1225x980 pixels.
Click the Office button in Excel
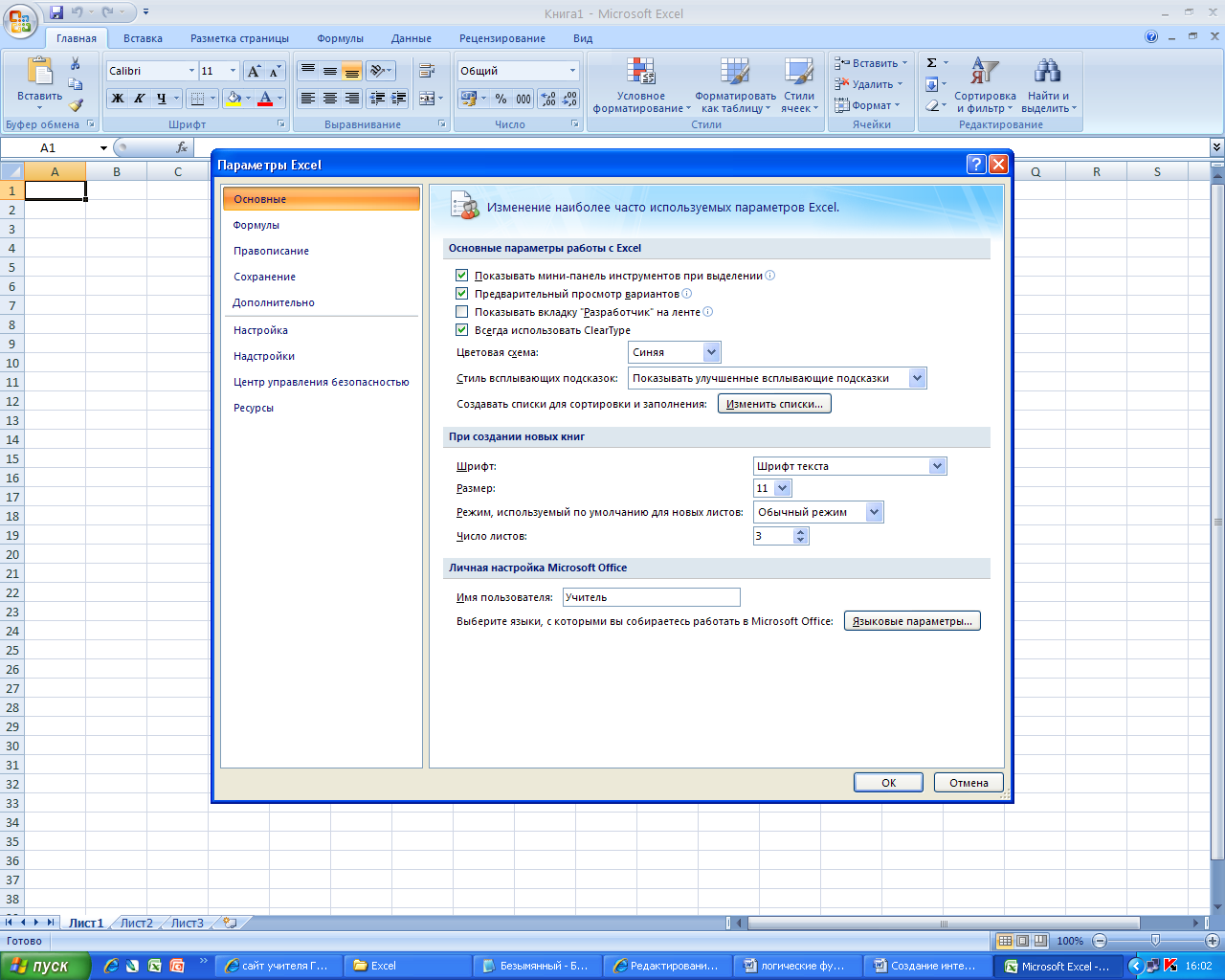click(x=20, y=20)
